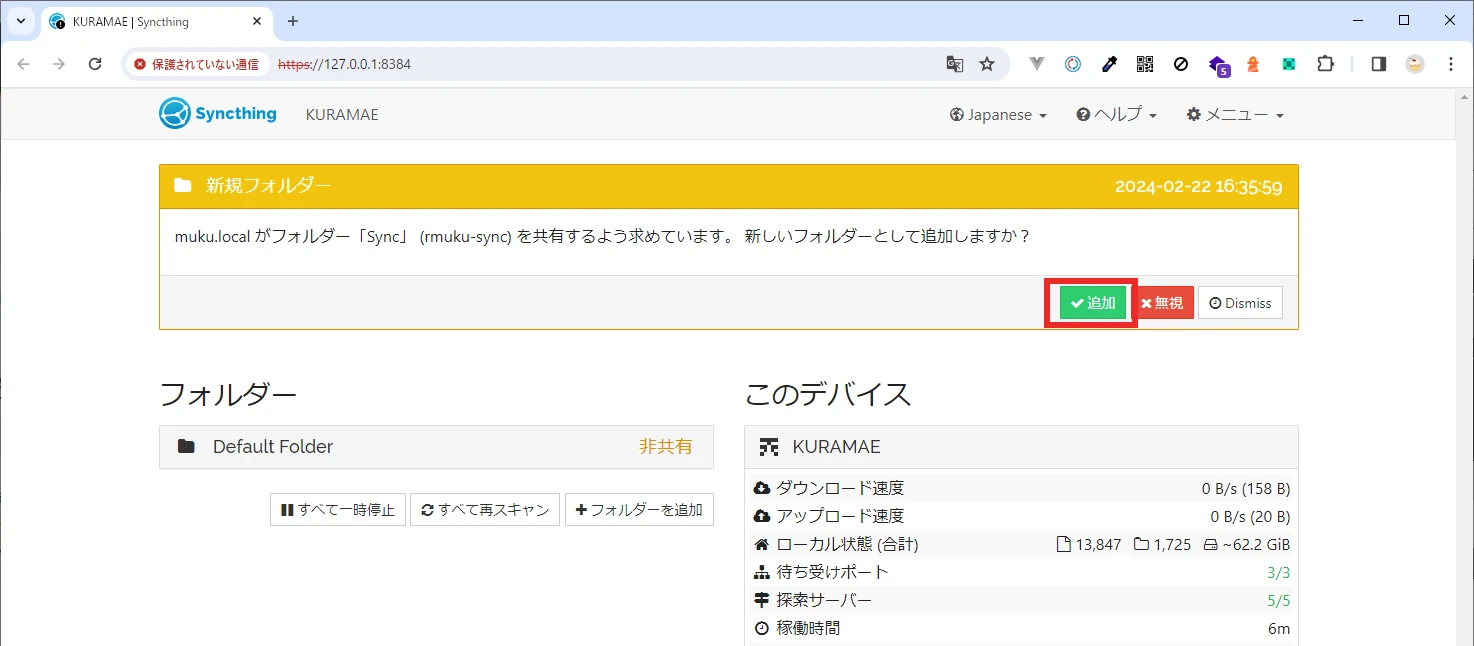
Task: Open the ヘルプ help menu
Action: point(1116,115)
